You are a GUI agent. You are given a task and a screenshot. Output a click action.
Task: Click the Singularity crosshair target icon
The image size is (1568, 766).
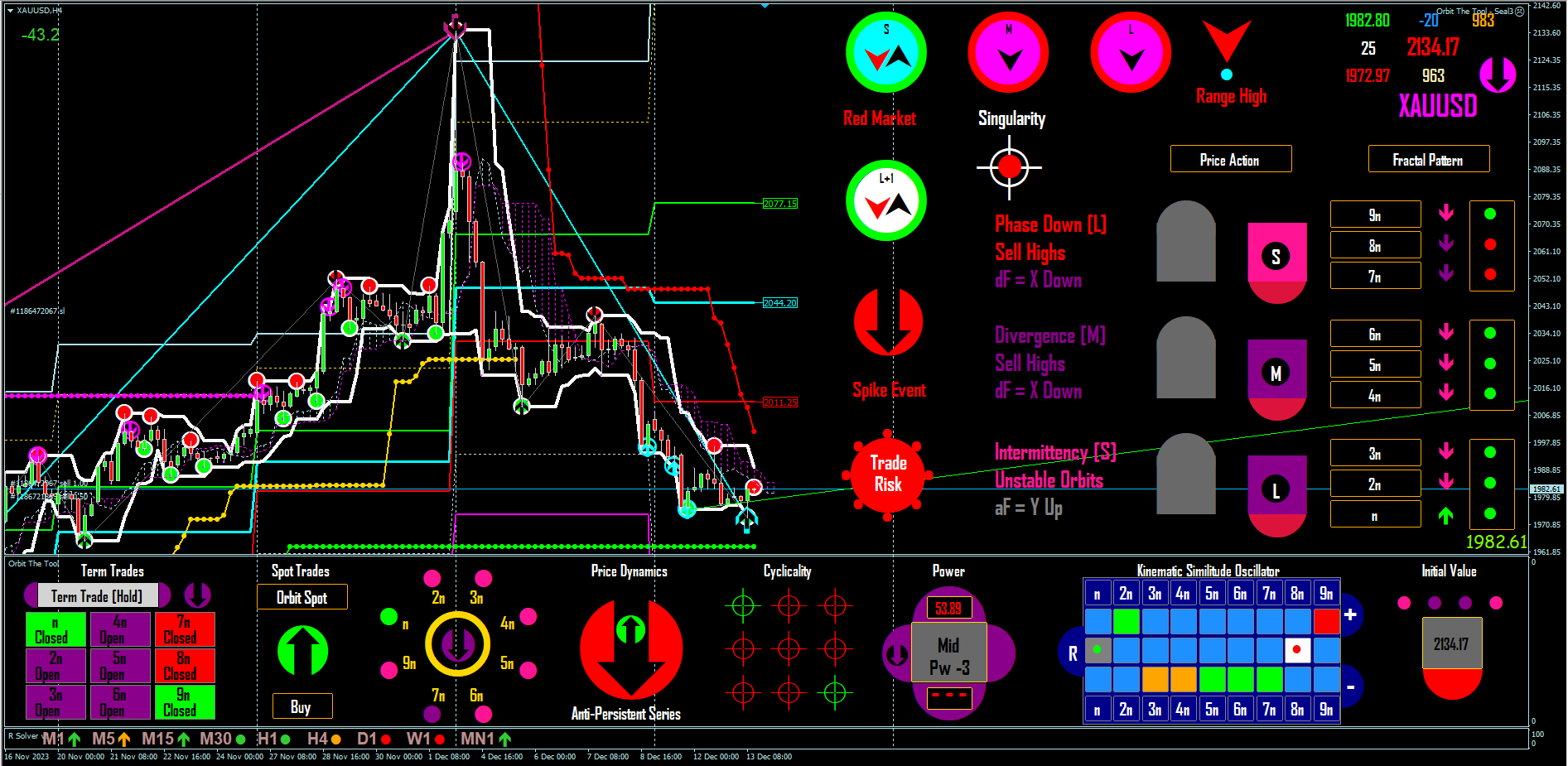click(1009, 167)
